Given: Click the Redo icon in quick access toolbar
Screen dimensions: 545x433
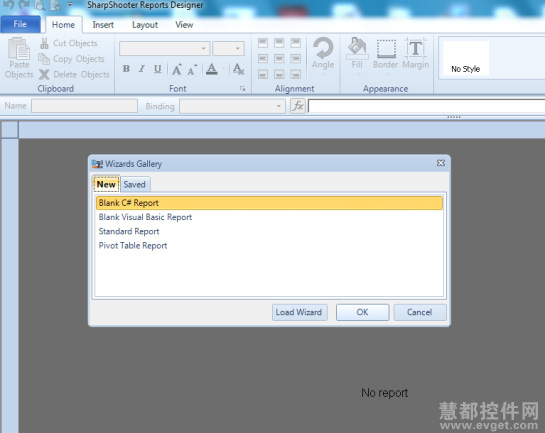Looking at the screenshot, I should (x=24, y=5).
